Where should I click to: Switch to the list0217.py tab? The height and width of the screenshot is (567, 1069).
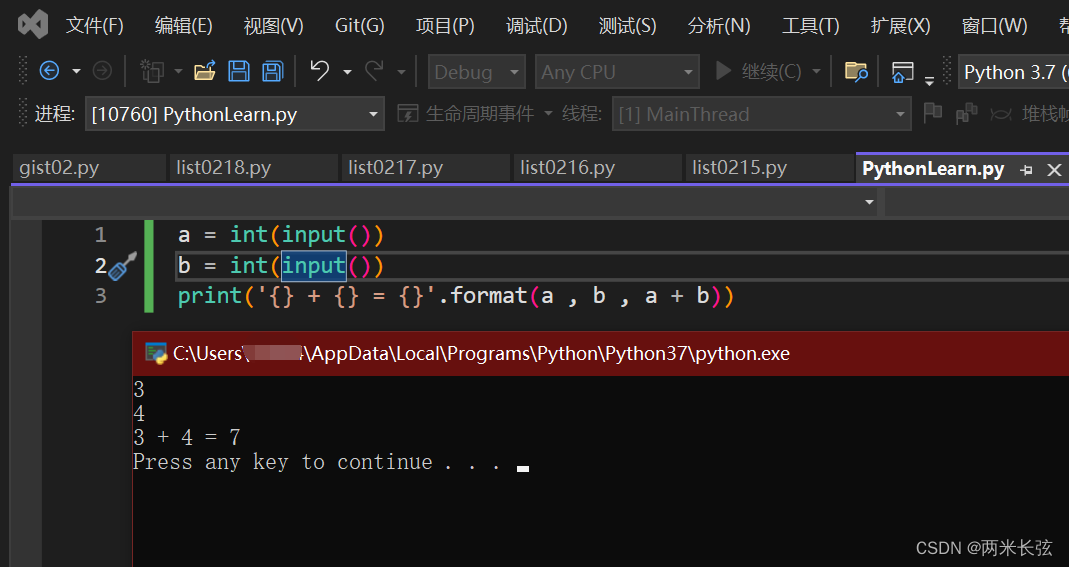pyautogui.click(x=425, y=168)
